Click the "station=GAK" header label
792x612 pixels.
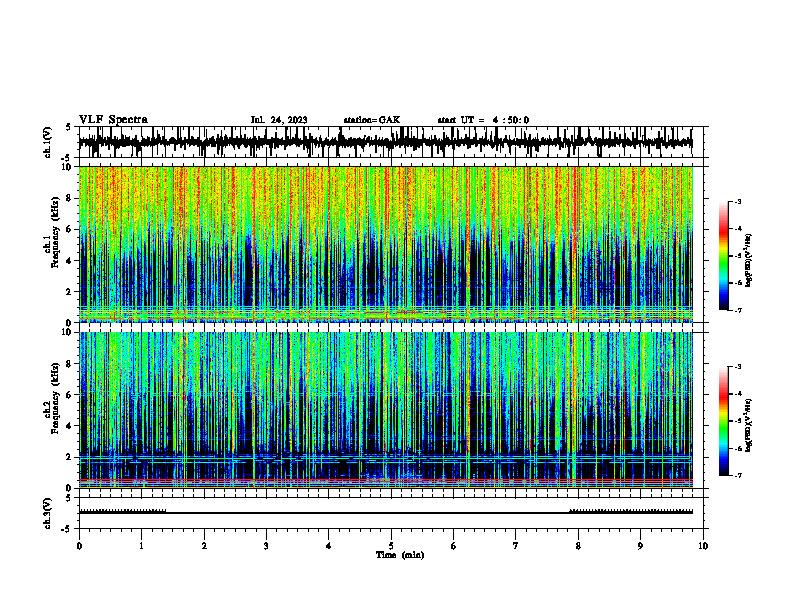coord(372,120)
